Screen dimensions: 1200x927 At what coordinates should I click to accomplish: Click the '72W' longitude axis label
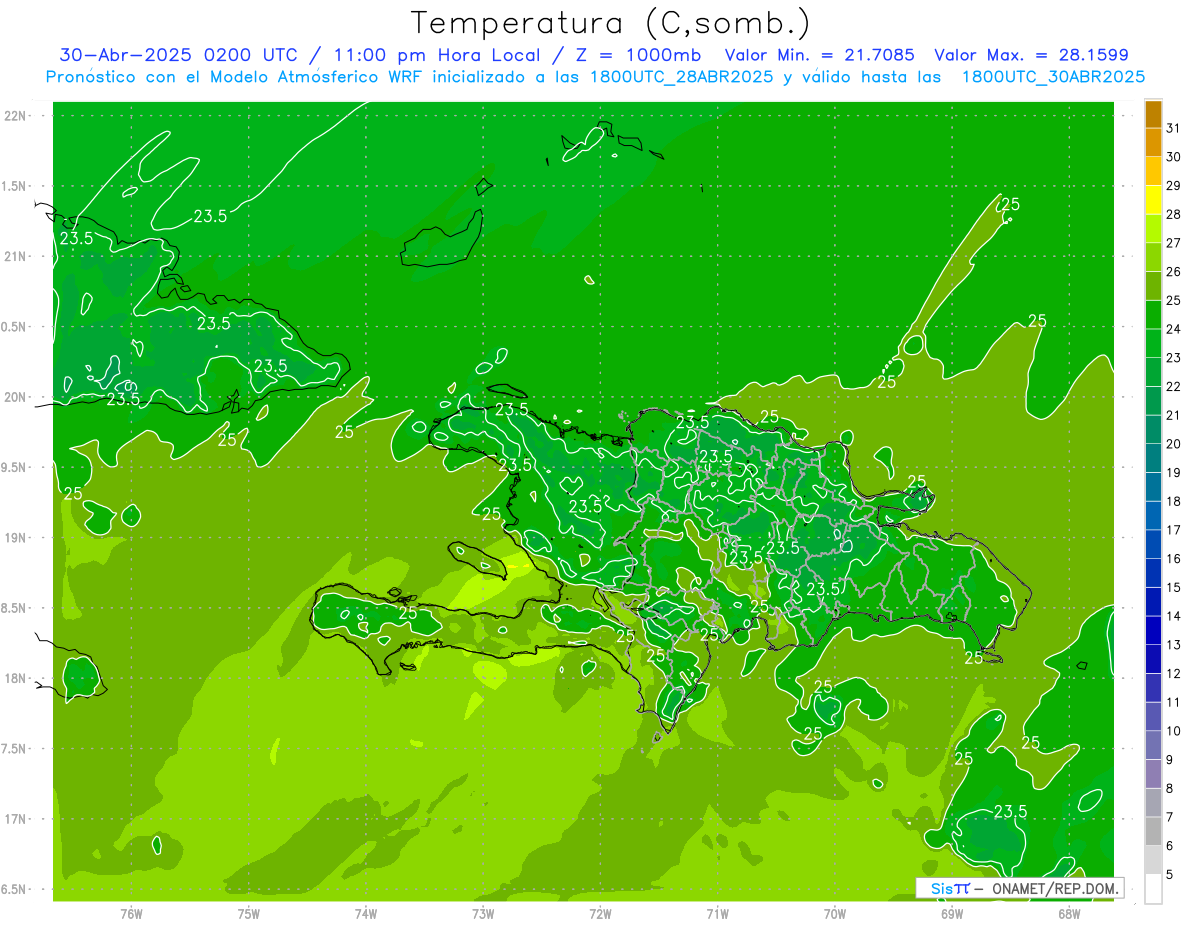[600, 913]
